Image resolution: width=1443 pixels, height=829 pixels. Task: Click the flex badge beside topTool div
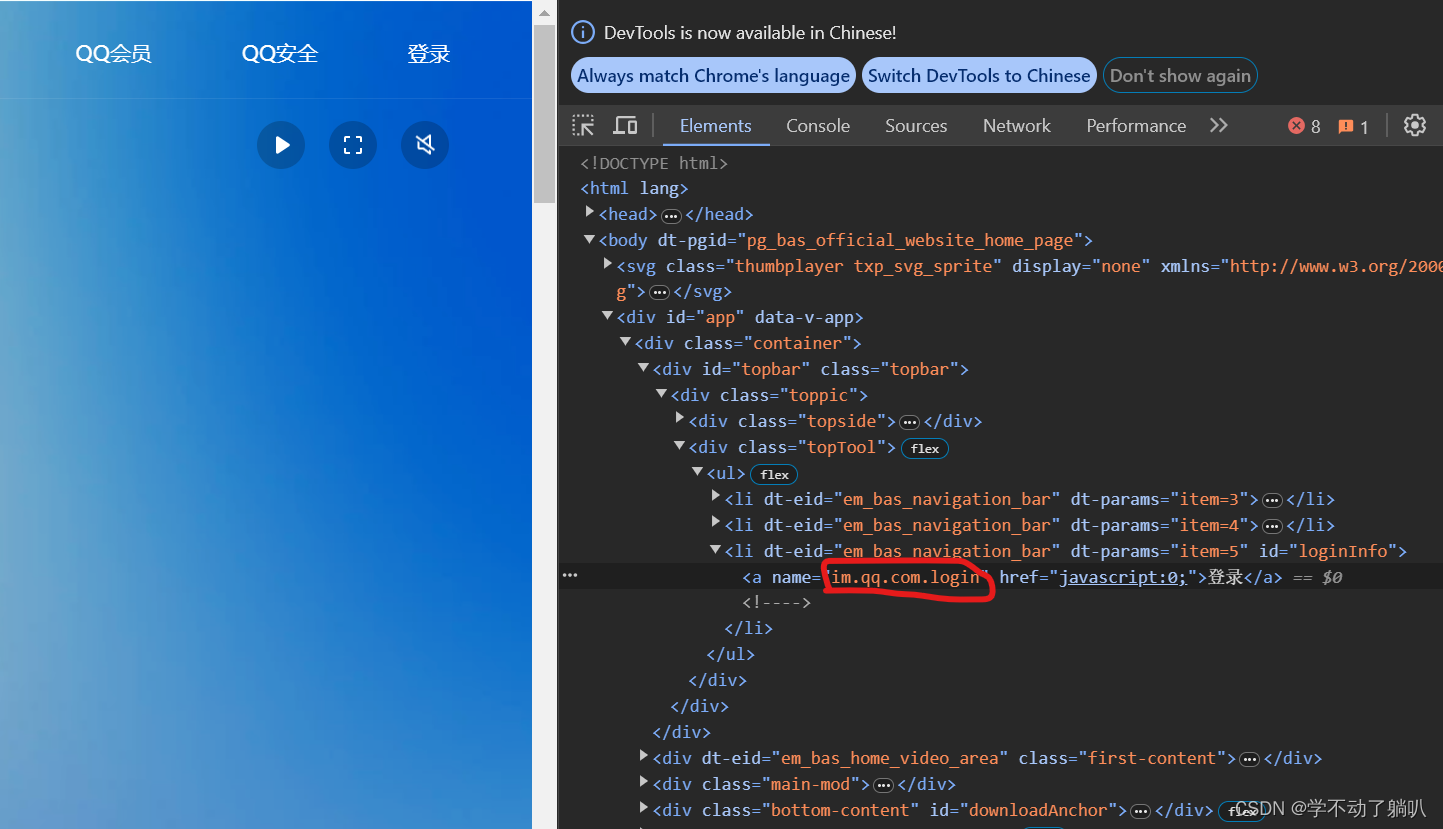(925, 448)
